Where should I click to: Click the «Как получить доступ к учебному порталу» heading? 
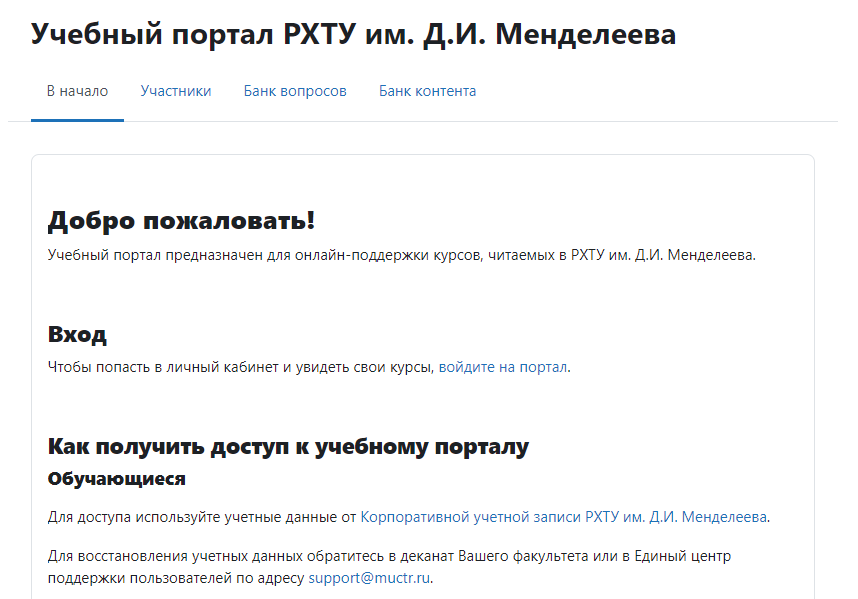[288, 446]
